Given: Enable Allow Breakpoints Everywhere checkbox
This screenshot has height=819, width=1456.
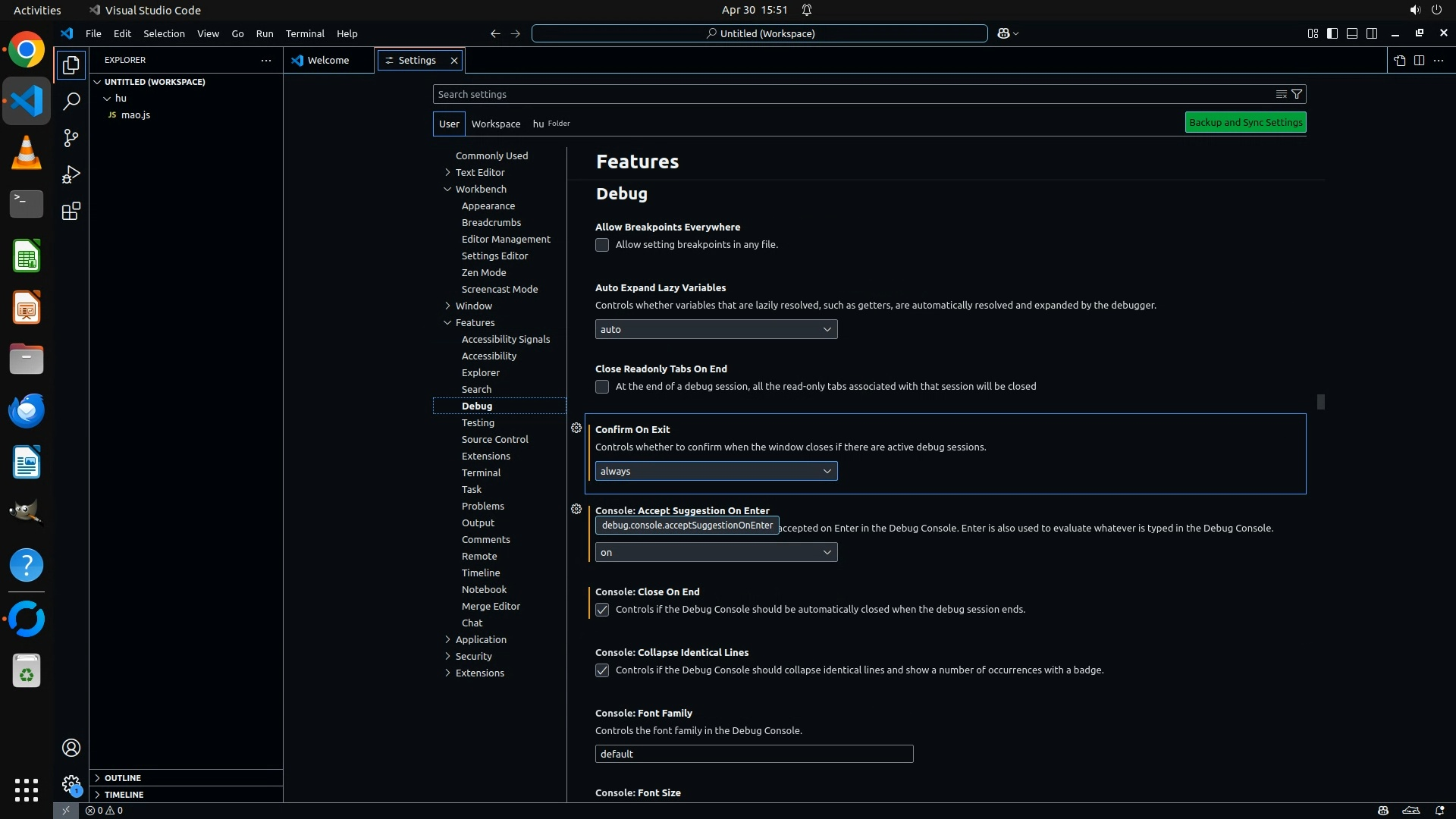Looking at the screenshot, I should point(602,245).
